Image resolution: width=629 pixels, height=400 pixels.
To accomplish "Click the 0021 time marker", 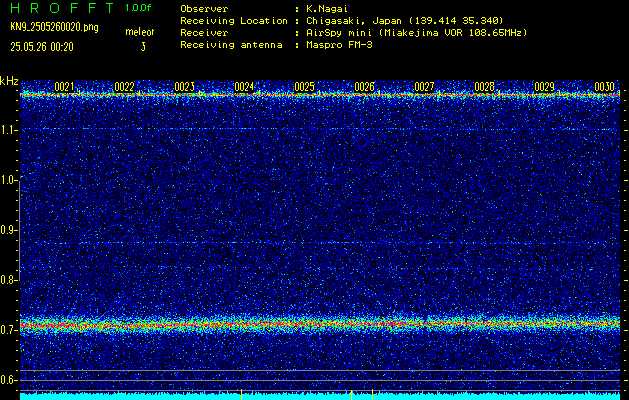I will pyautogui.click(x=64, y=87).
